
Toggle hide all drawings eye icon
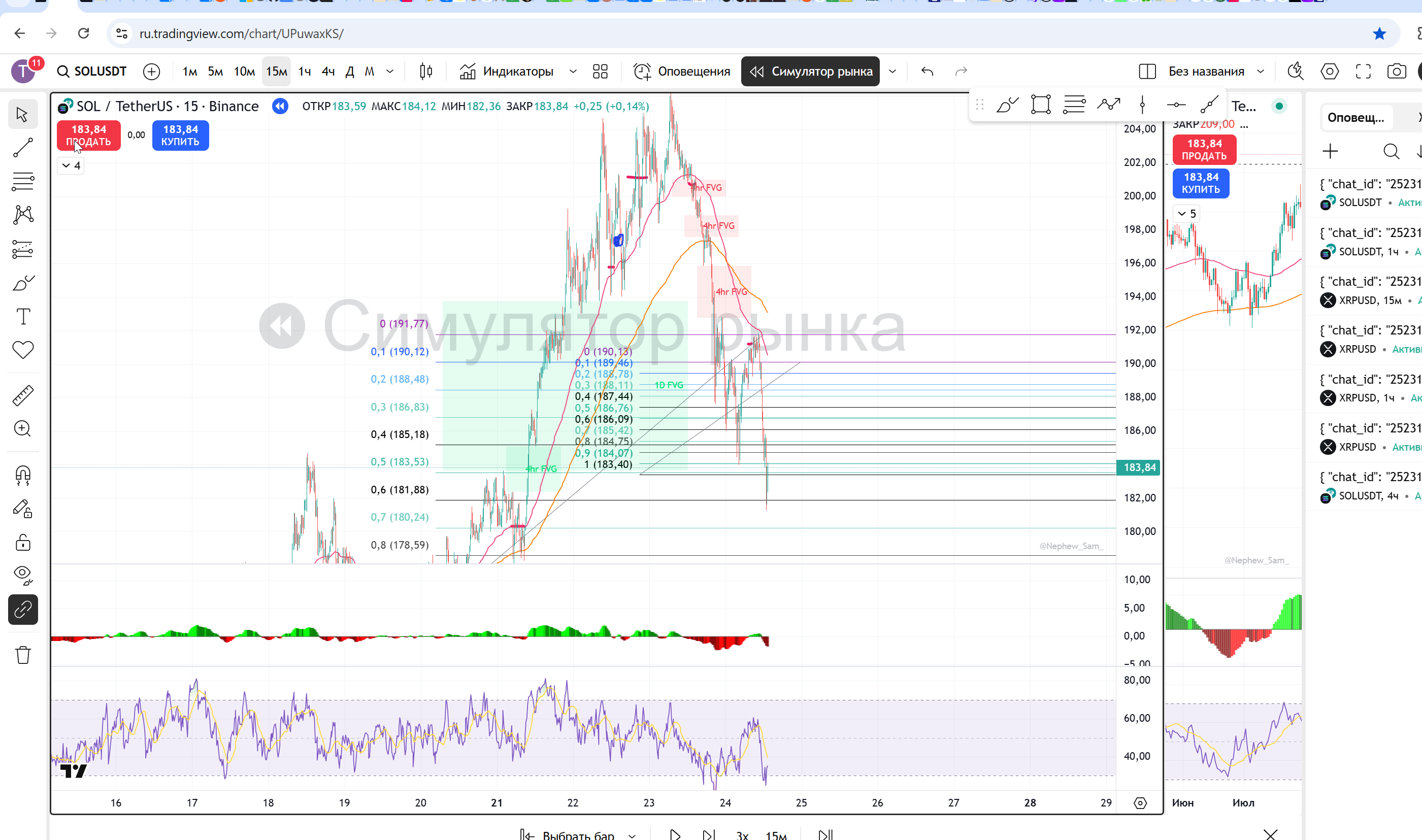tap(23, 576)
